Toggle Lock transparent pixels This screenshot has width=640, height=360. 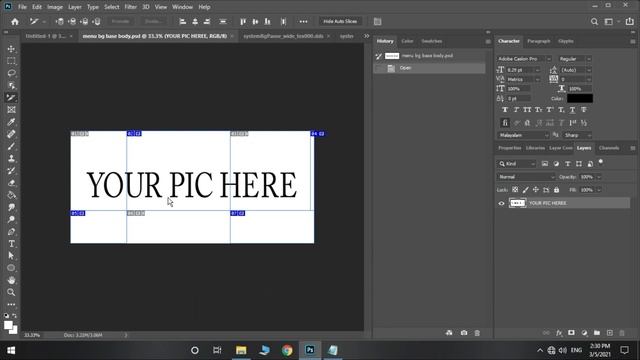coord(515,190)
